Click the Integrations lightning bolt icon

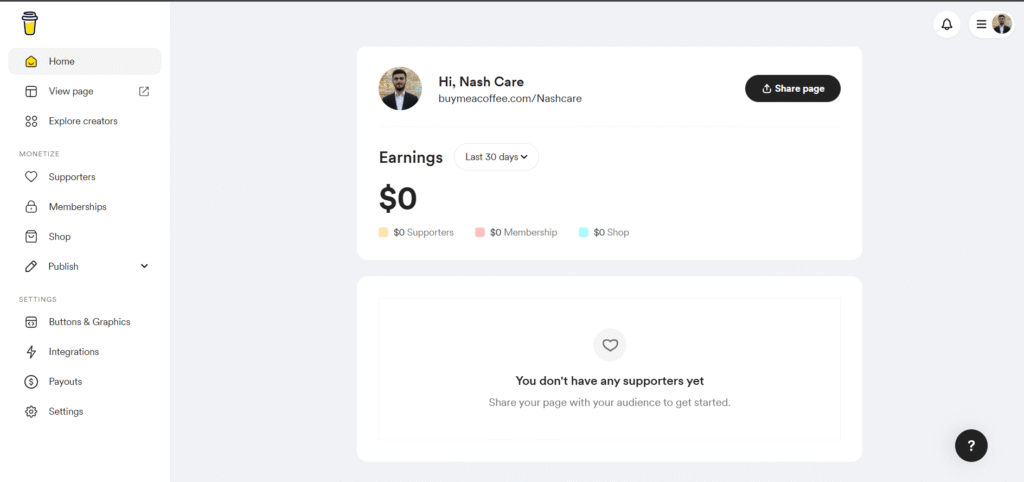pos(31,352)
